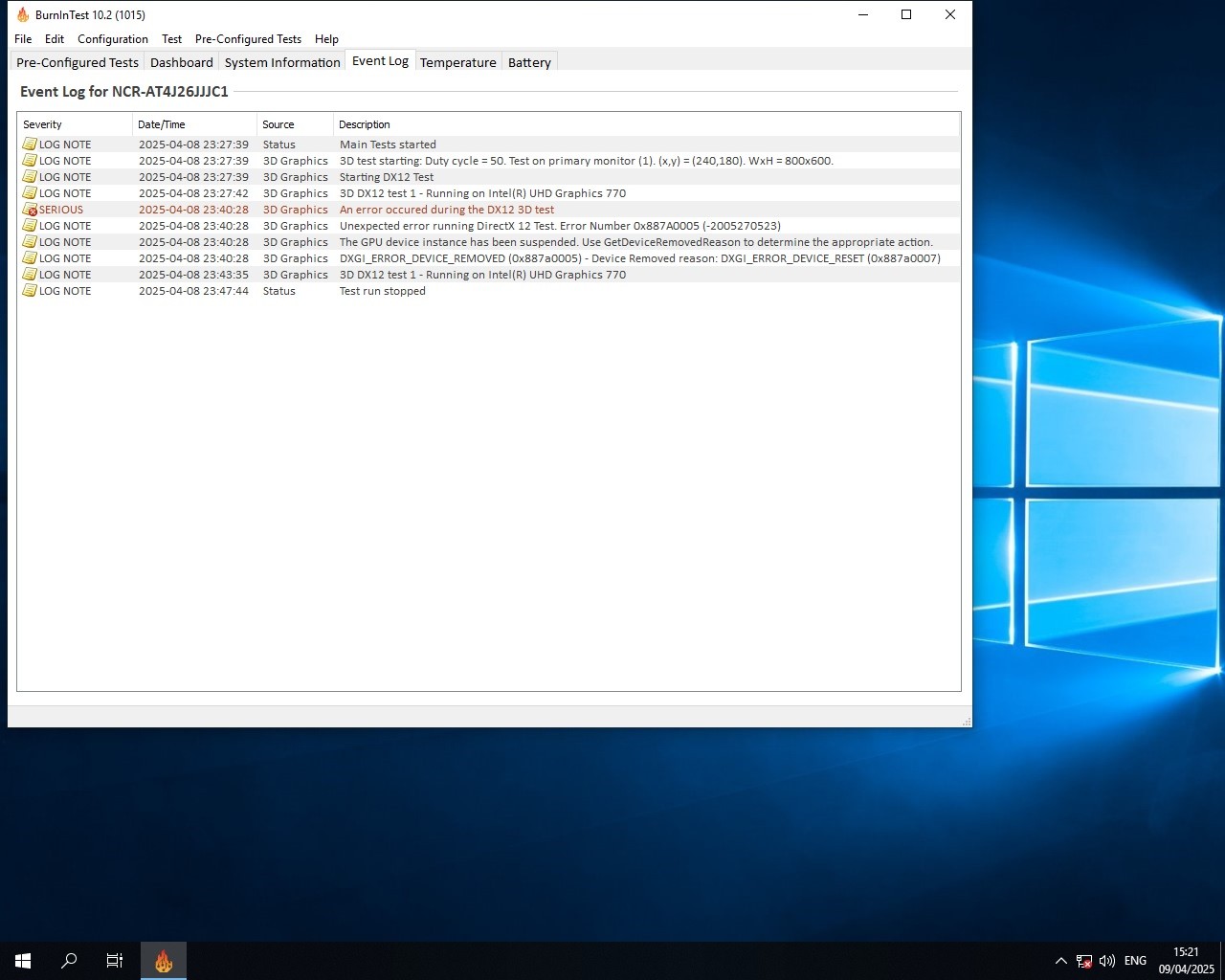Show hidden system tray icons
The width and height of the screenshot is (1225, 980).
[1060, 961]
